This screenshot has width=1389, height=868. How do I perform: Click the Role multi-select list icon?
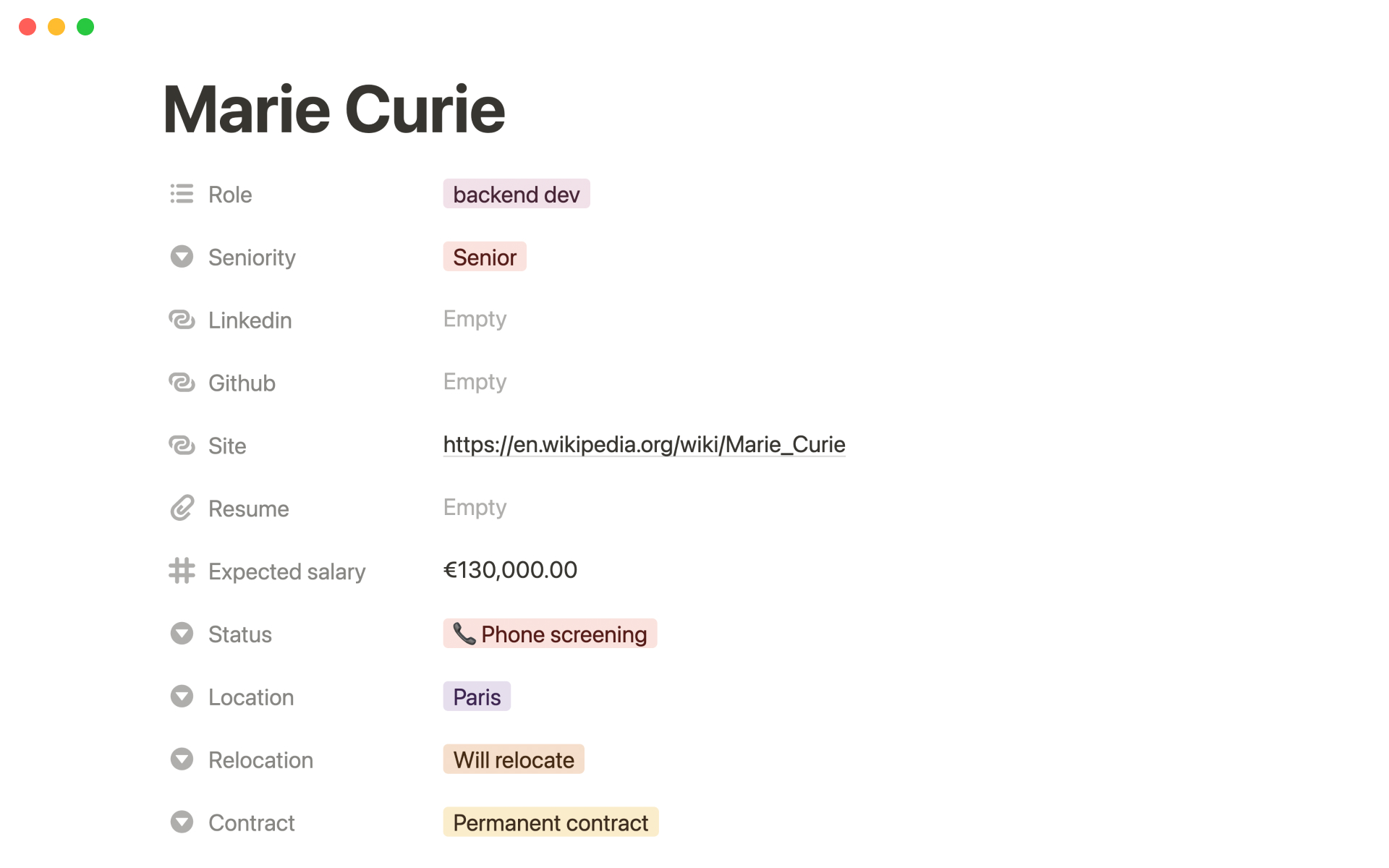pos(182,194)
